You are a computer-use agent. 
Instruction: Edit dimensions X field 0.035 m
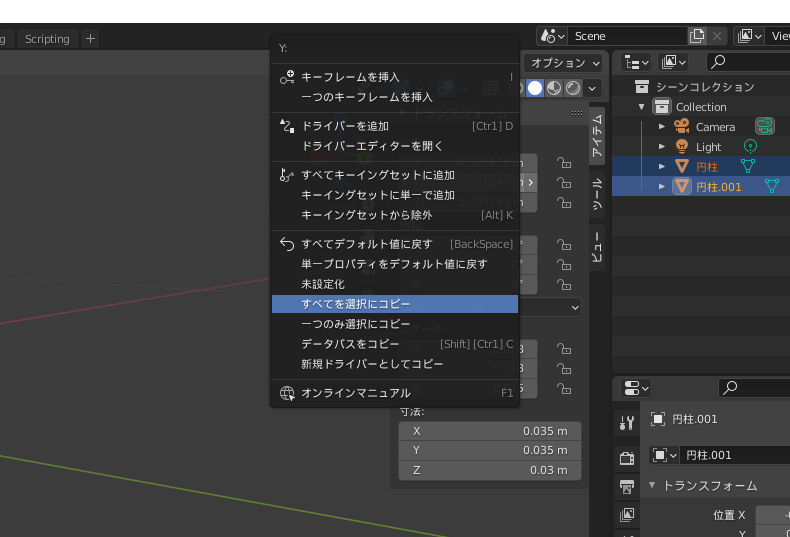click(x=490, y=431)
